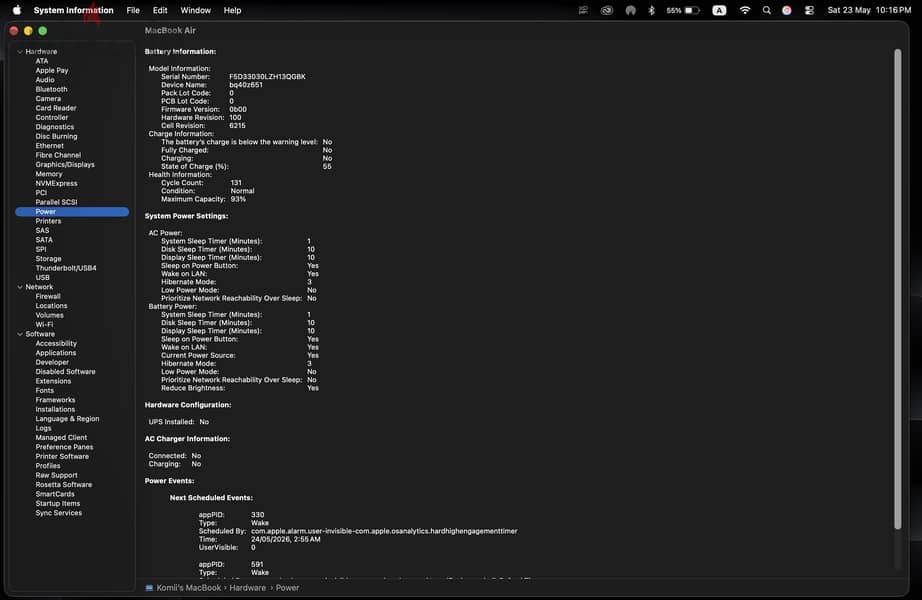Click Power in the path bar

pyautogui.click(x=288, y=588)
